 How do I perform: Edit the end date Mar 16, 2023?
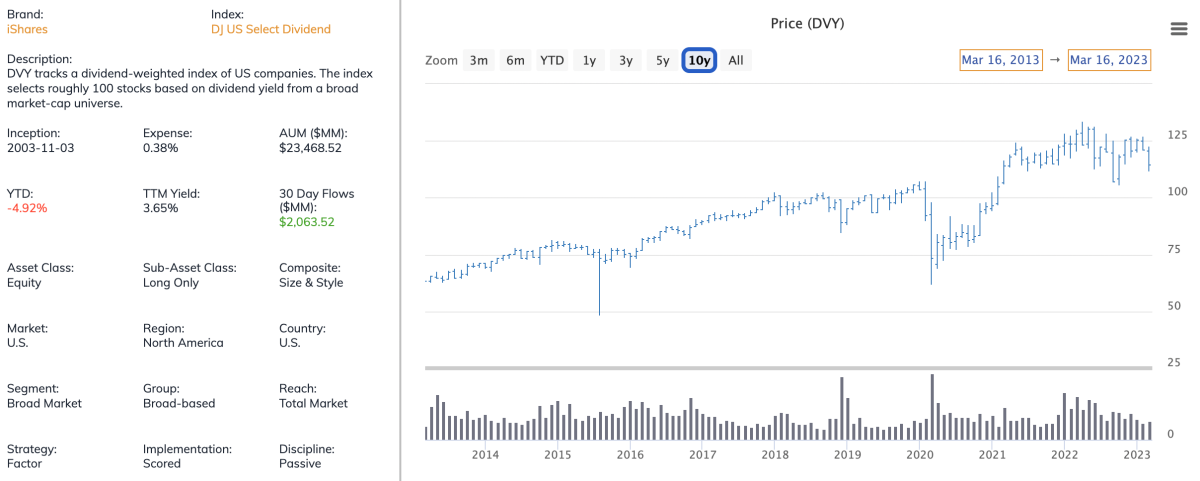pos(1109,60)
